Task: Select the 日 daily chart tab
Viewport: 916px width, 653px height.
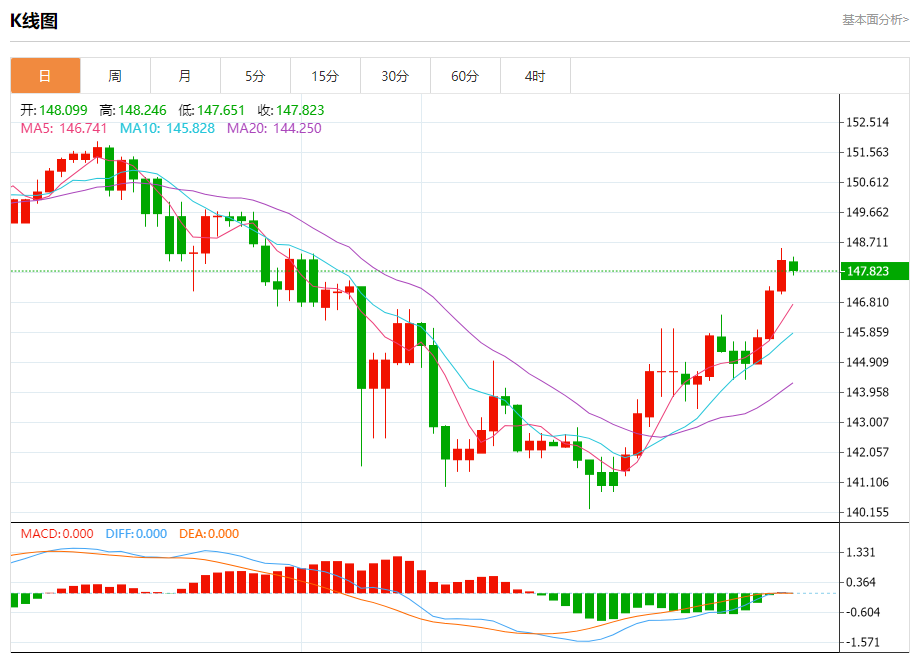Action: (46, 75)
